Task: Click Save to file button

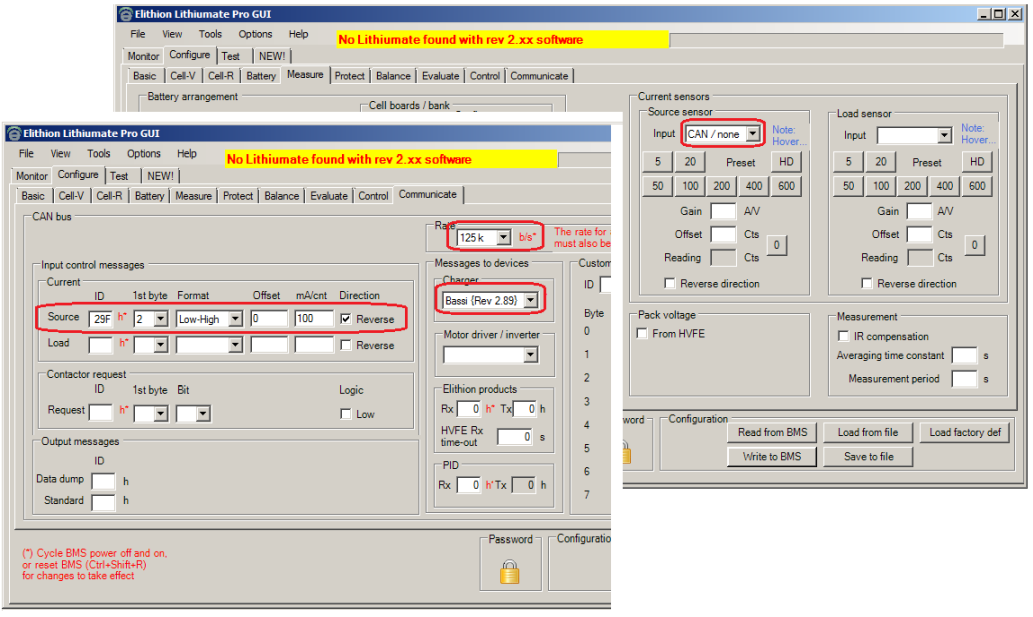Action: [868, 456]
